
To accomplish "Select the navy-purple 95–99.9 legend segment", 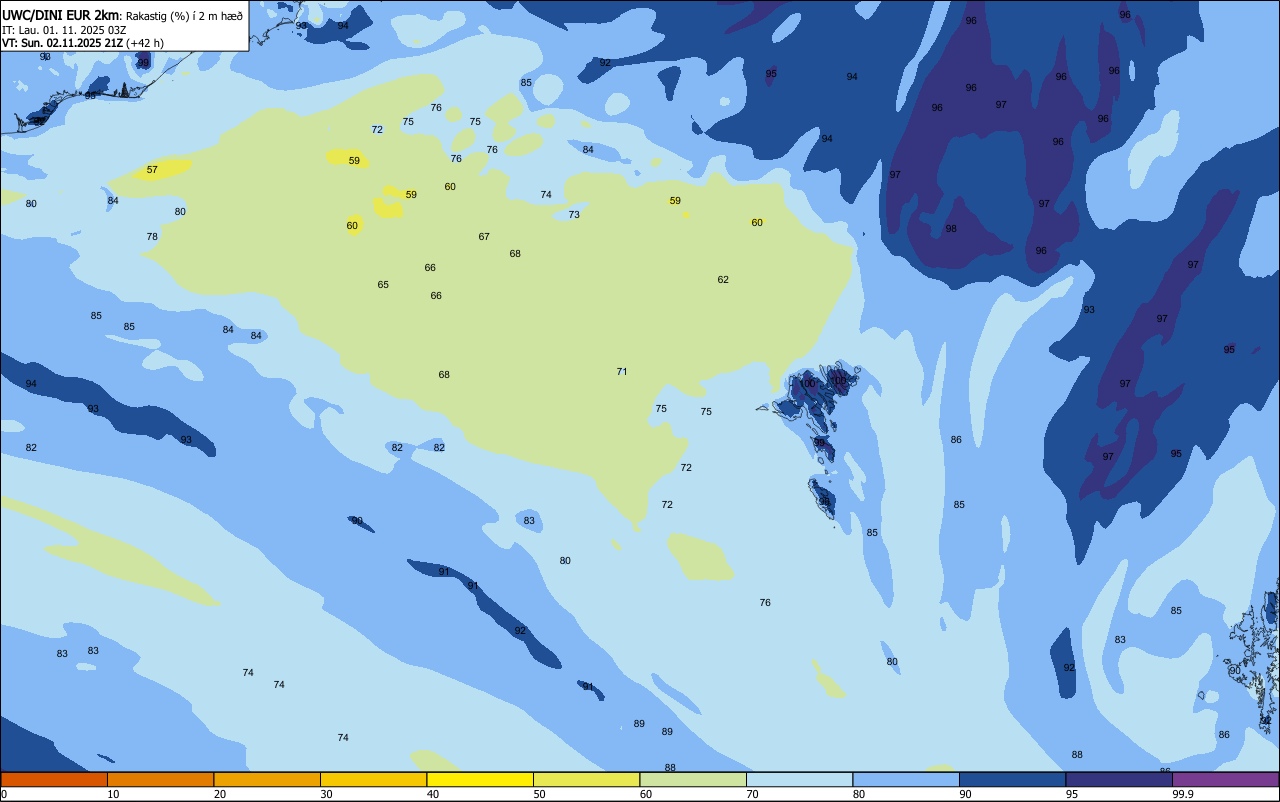I will tap(1119, 779).
